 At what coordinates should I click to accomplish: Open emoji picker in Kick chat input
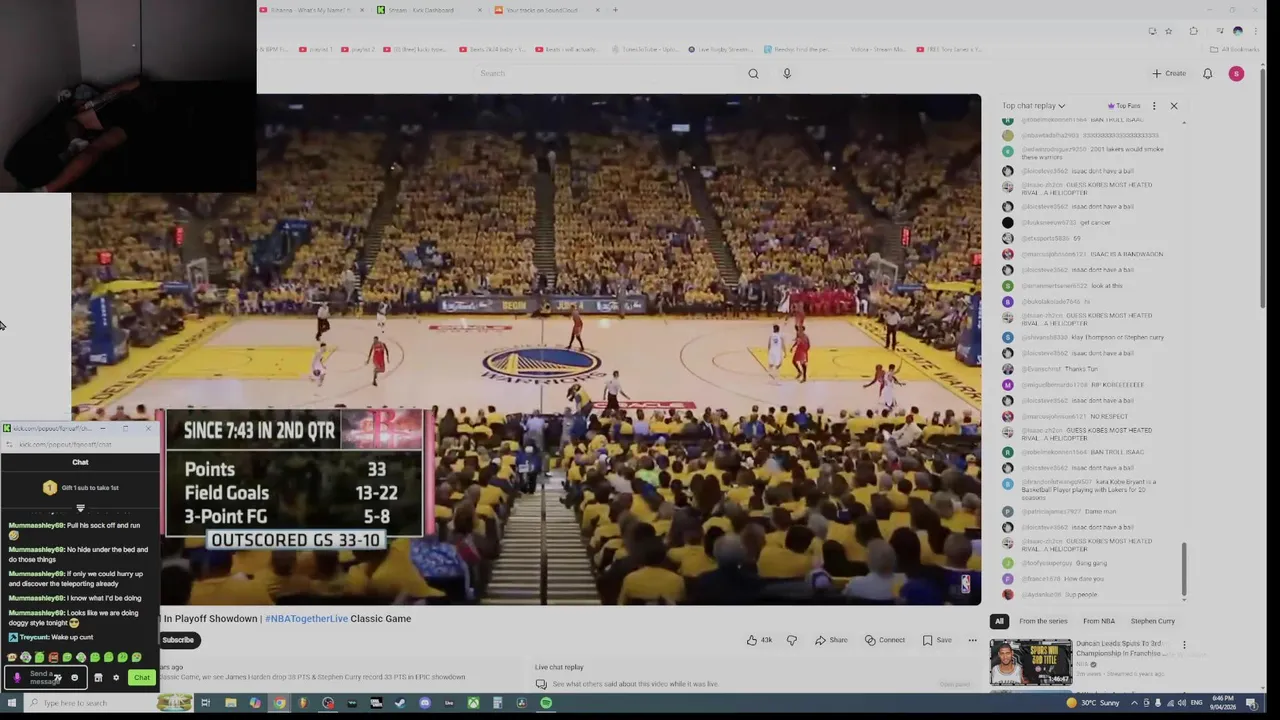coord(74,677)
